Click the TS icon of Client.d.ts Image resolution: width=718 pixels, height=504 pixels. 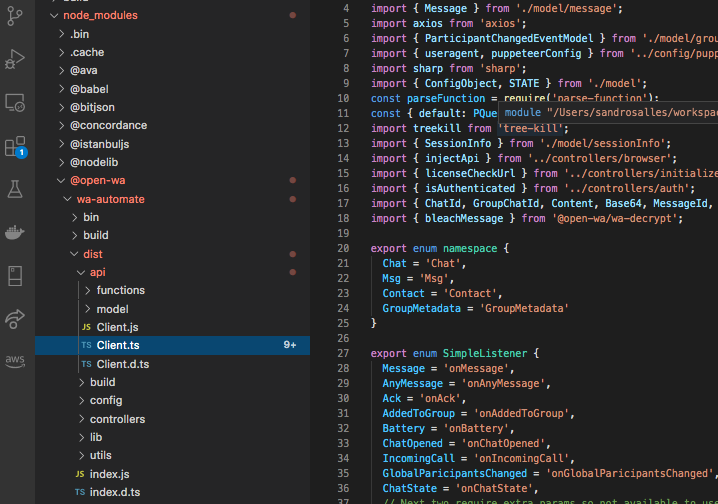point(87,364)
